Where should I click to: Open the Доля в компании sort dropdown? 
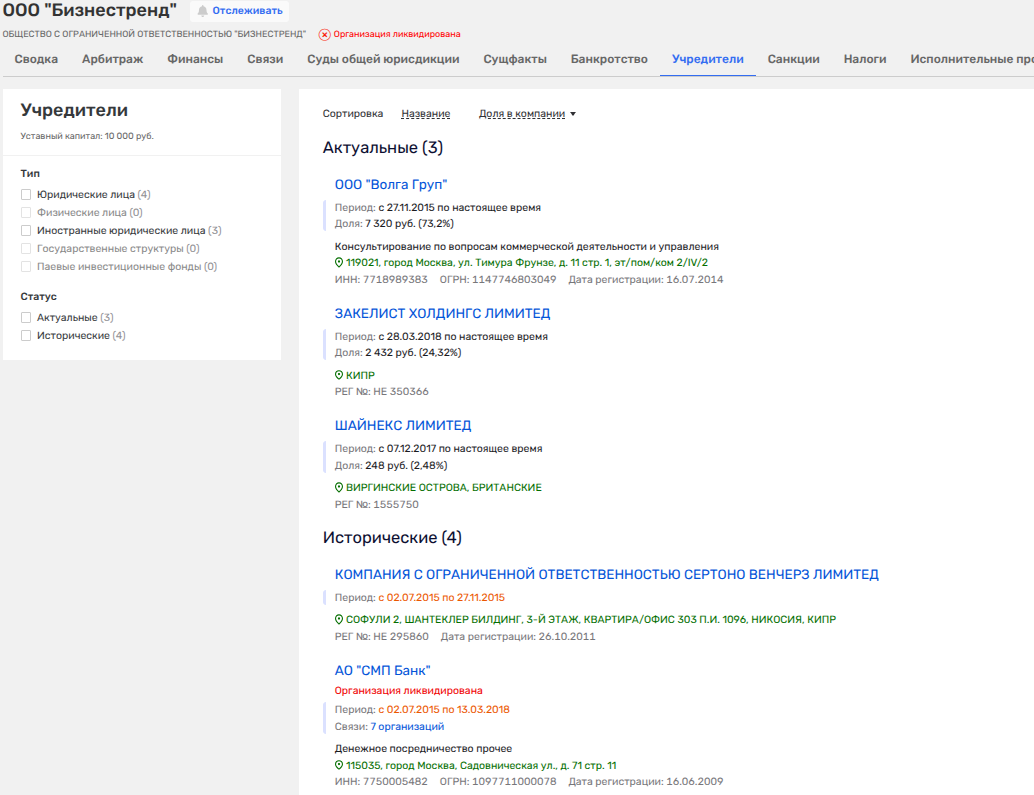point(527,114)
